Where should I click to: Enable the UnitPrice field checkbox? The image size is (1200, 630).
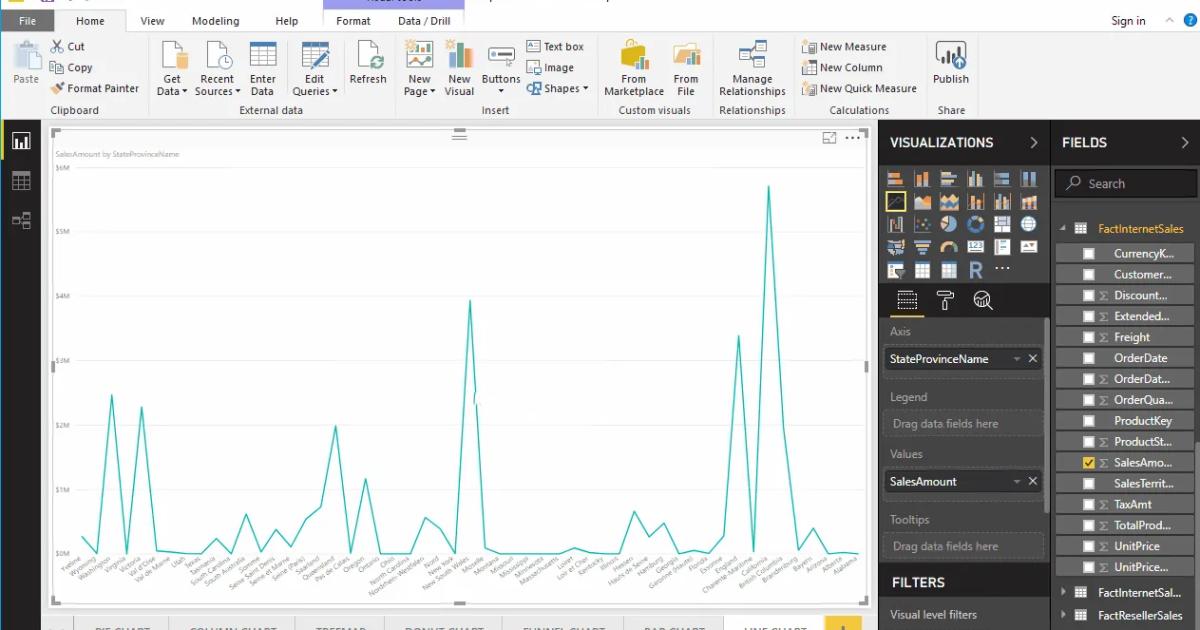1089,546
